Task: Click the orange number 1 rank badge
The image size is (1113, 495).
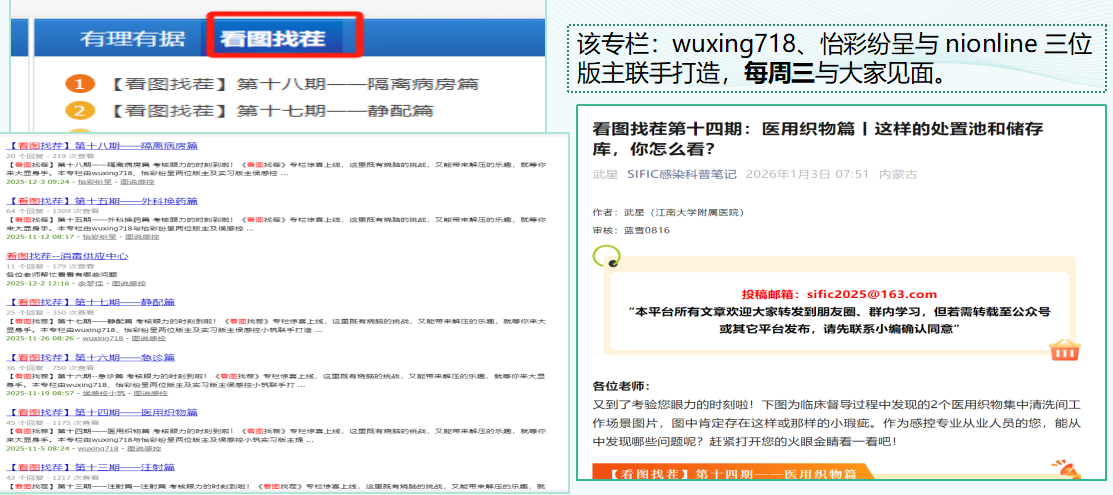Action: [x=80, y=85]
